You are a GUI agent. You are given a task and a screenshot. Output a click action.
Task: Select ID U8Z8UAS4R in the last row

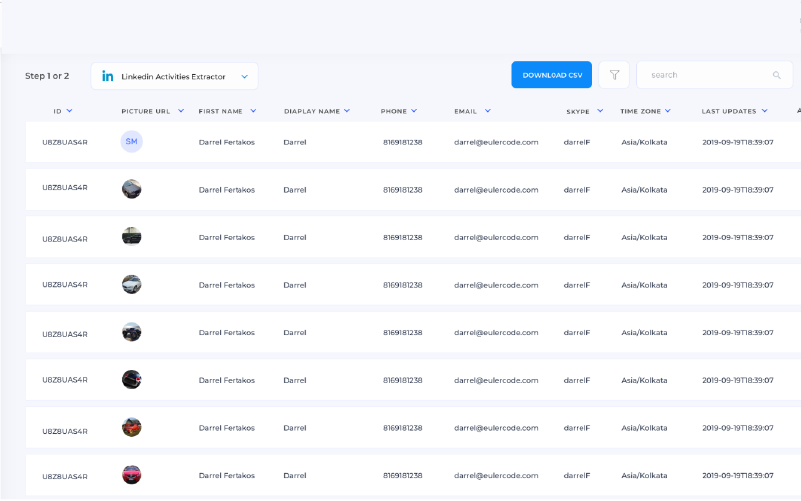point(65,476)
